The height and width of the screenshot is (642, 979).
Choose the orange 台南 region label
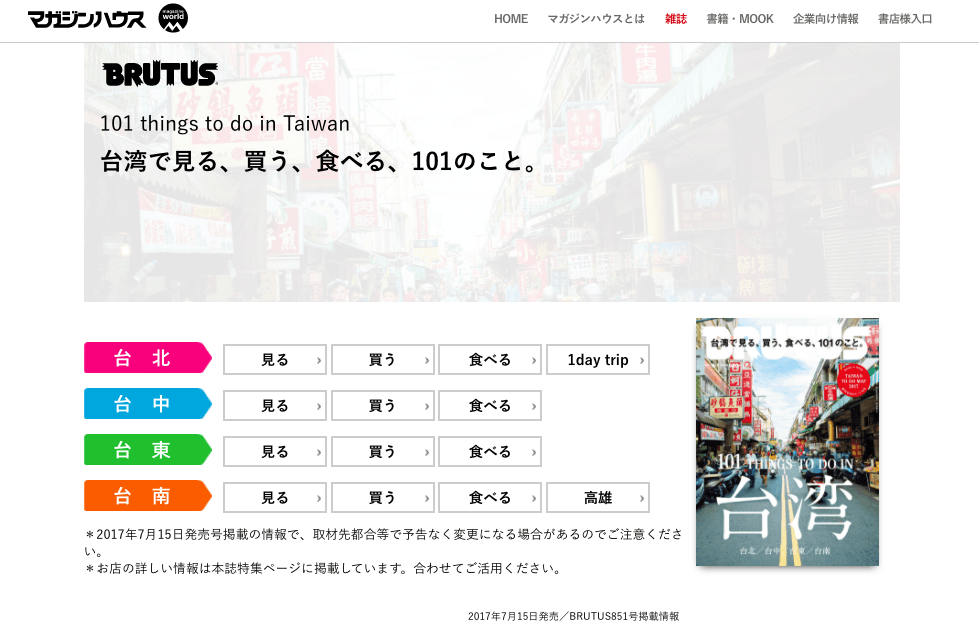147,496
